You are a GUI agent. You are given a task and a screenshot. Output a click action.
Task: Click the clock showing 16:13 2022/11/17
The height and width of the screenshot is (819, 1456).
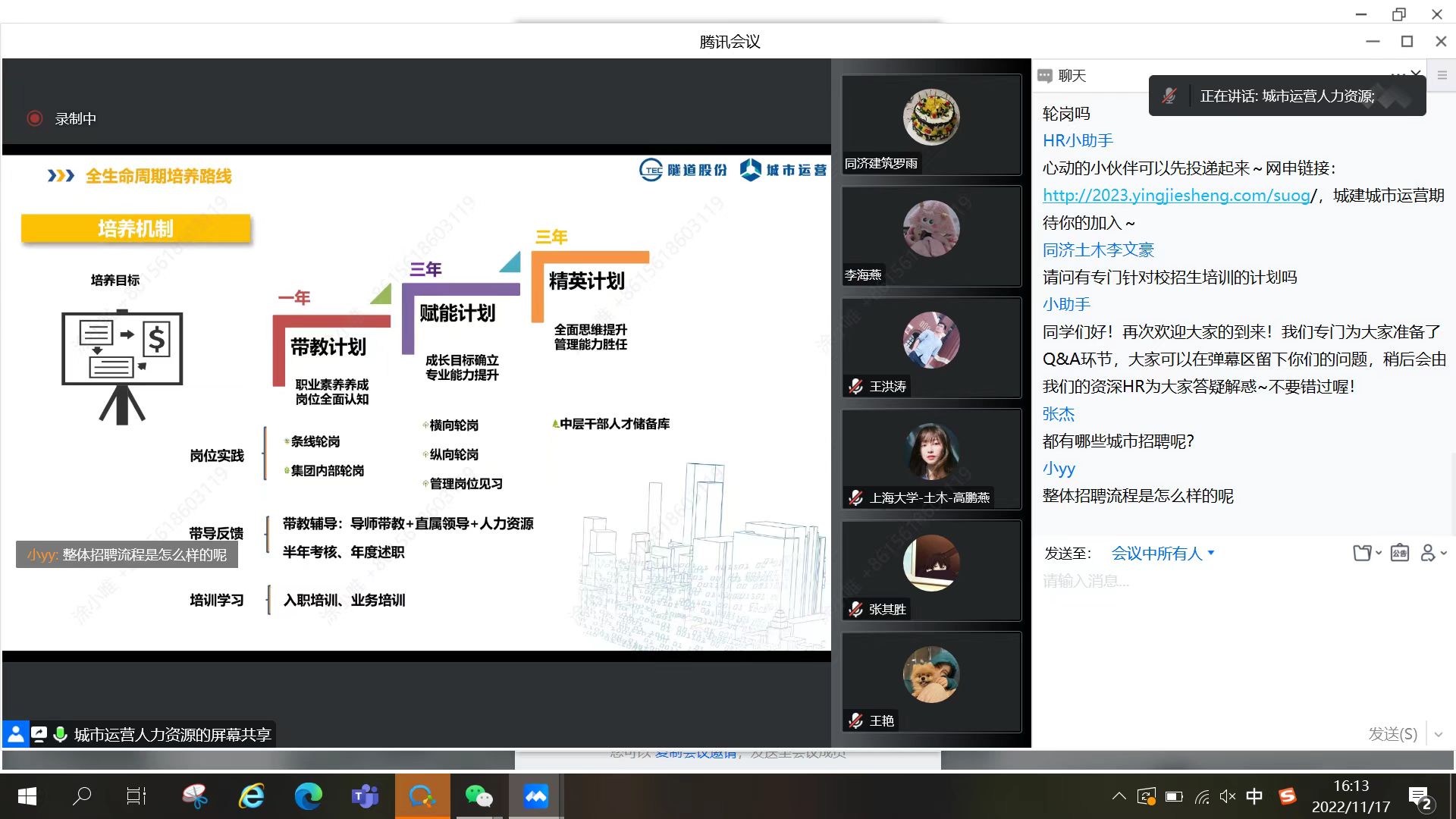pyautogui.click(x=1351, y=796)
